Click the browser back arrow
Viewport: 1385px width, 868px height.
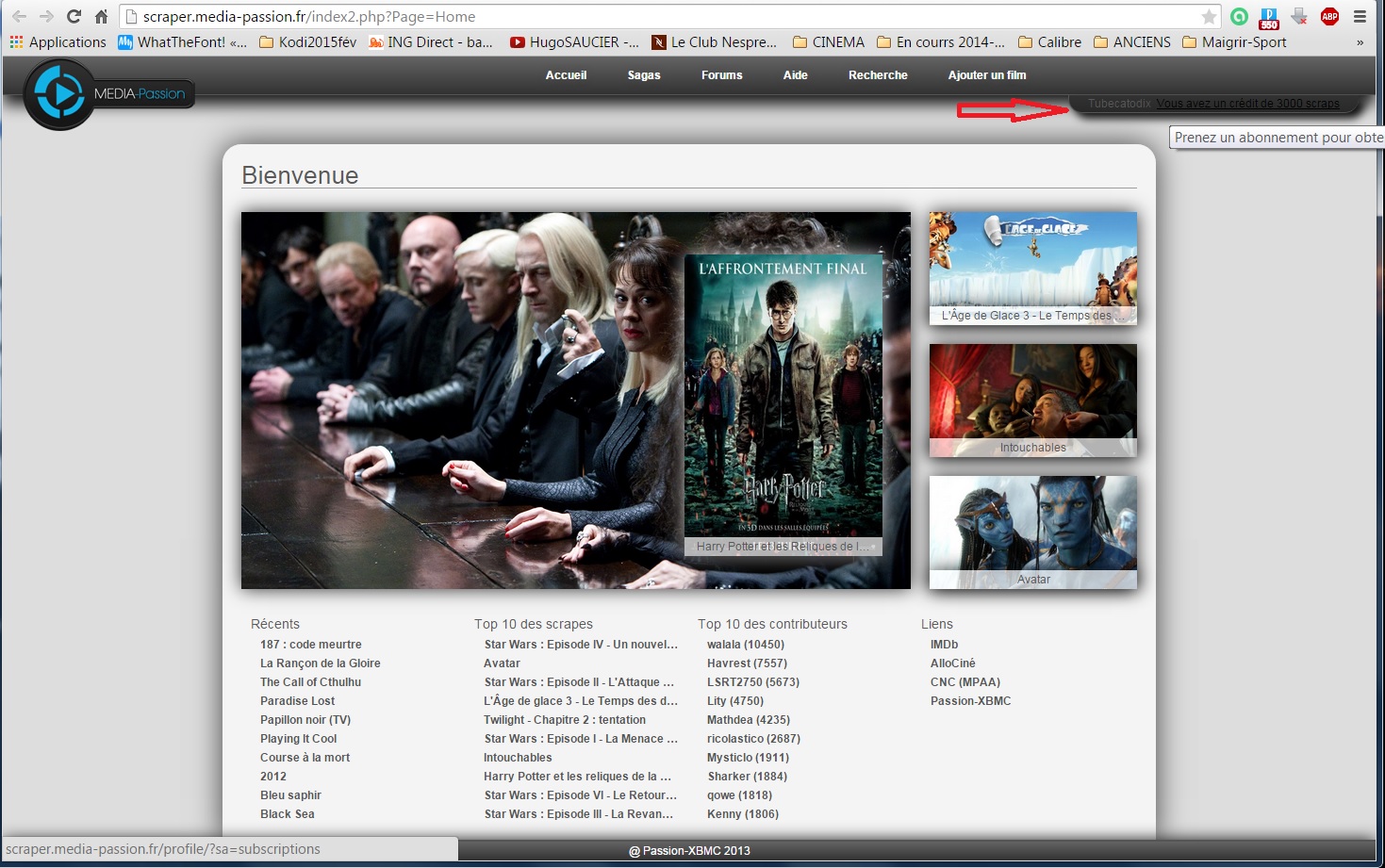pyautogui.click(x=19, y=16)
